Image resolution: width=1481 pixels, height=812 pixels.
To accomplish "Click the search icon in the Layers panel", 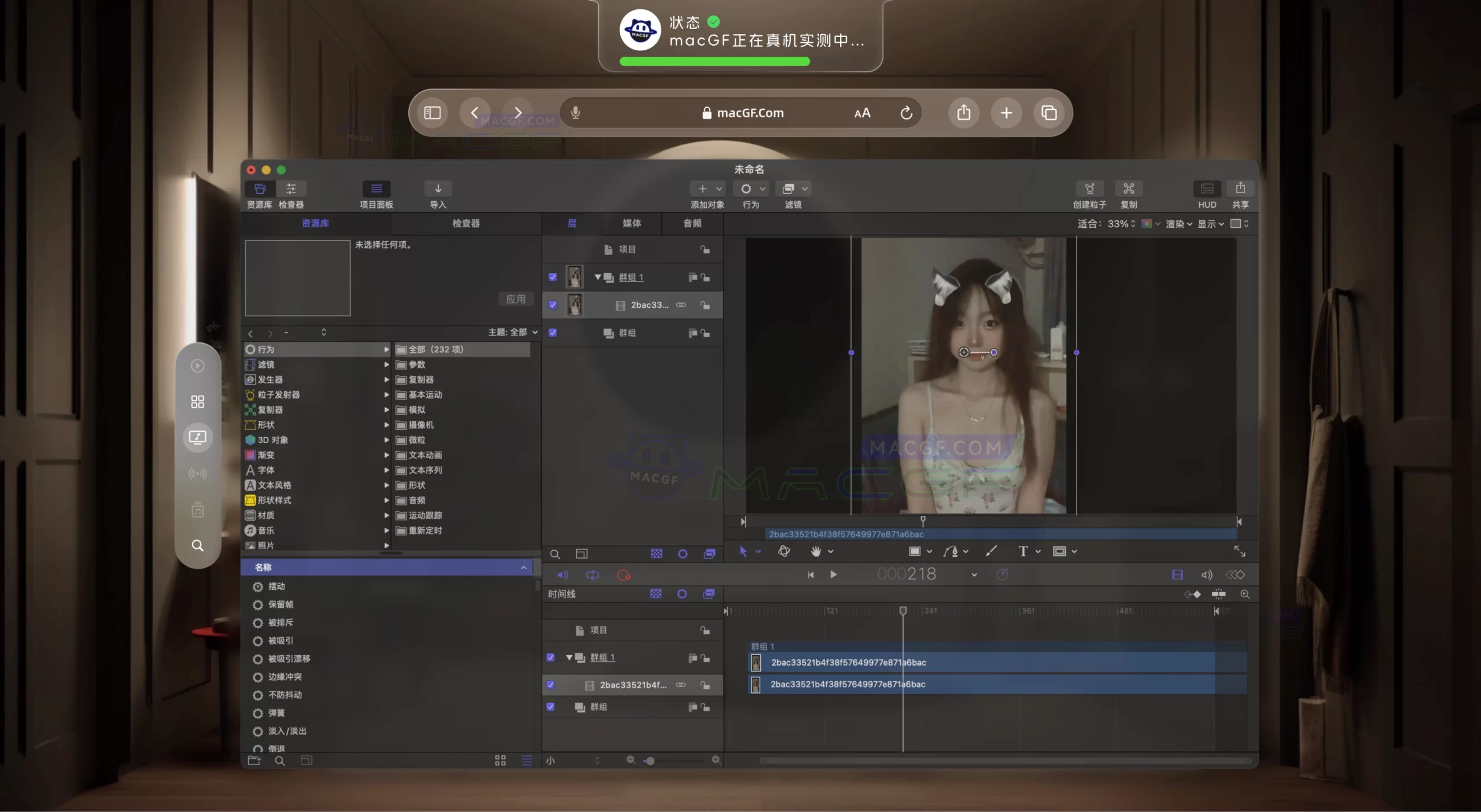I will point(555,553).
